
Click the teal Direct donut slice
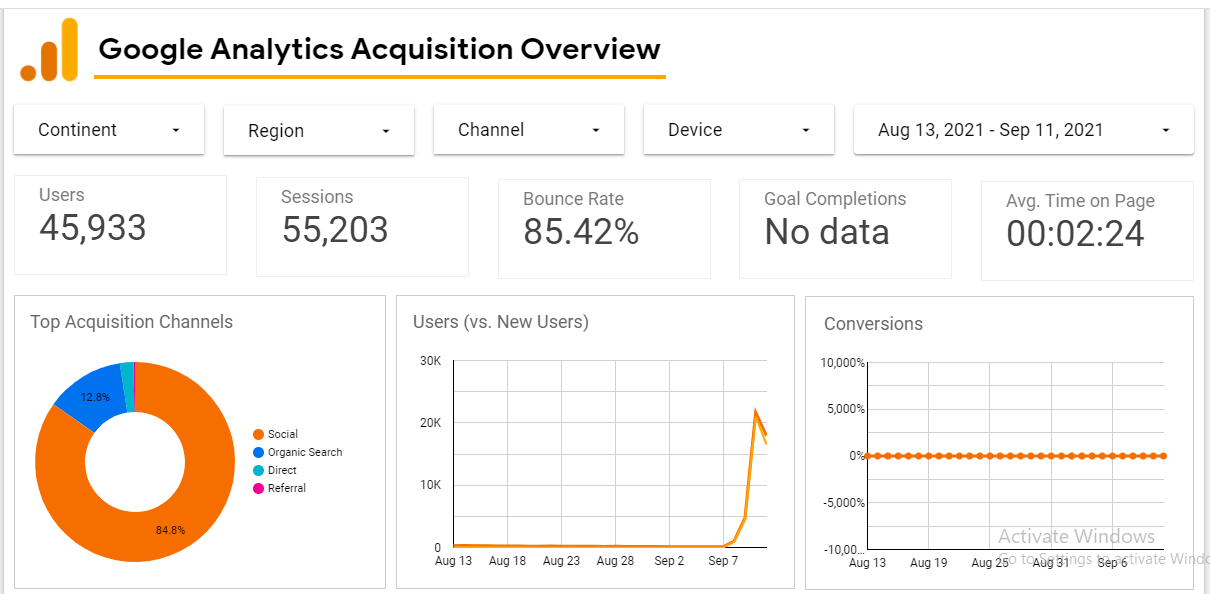[127, 386]
